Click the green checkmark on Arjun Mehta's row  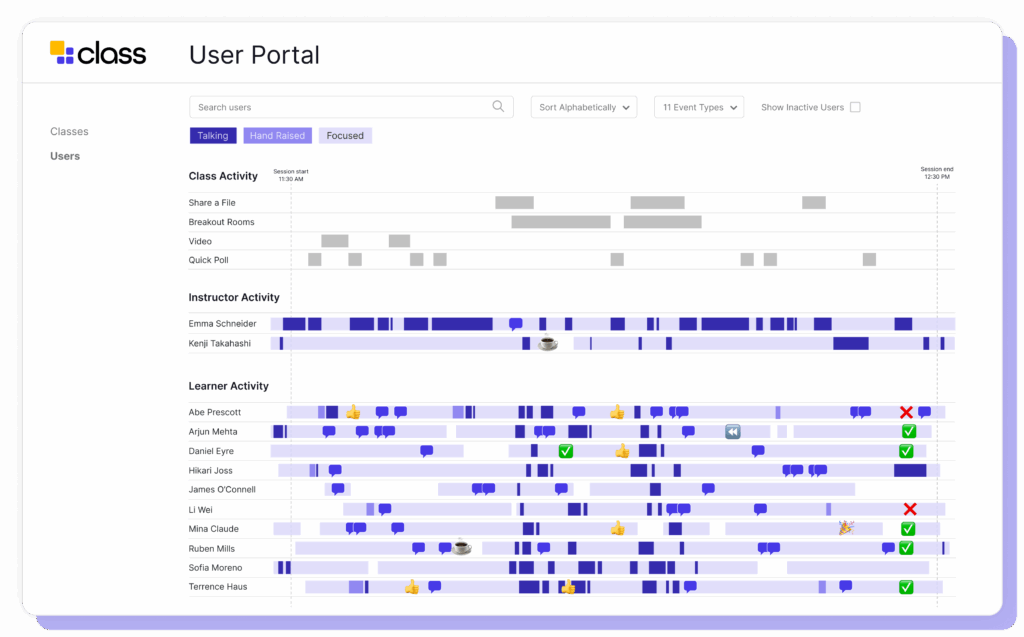[x=908, y=430]
